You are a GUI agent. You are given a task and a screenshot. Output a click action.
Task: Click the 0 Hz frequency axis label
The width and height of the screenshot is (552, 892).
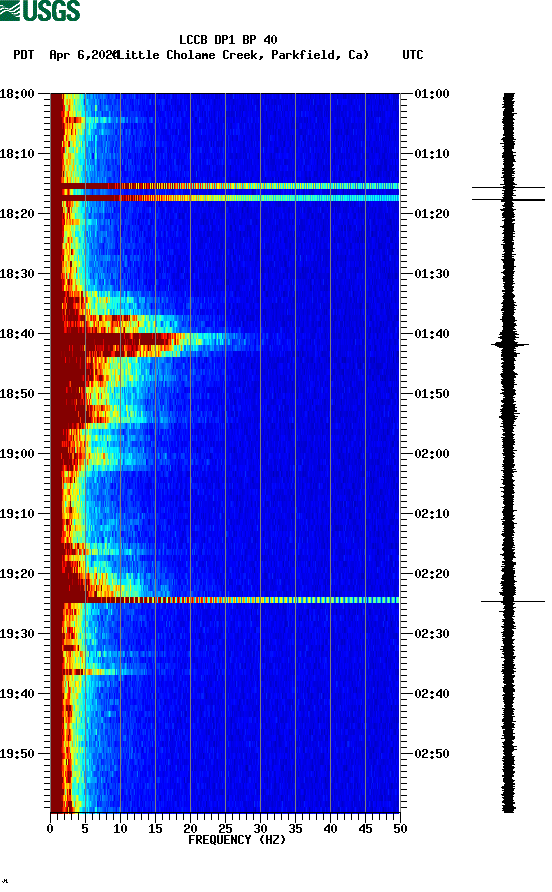coord(50,829)
